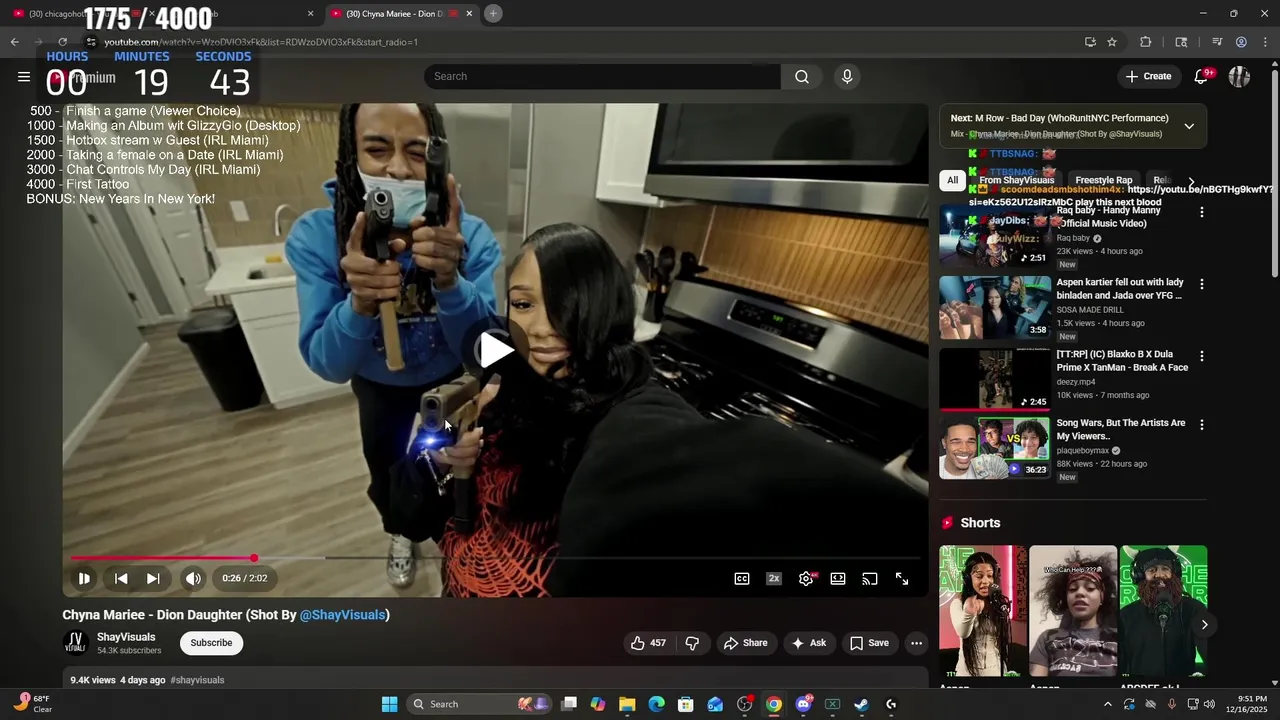Screen dimensions: 1280x720
Task: Go to the previous video in playlist
Action: coord(121,578)
